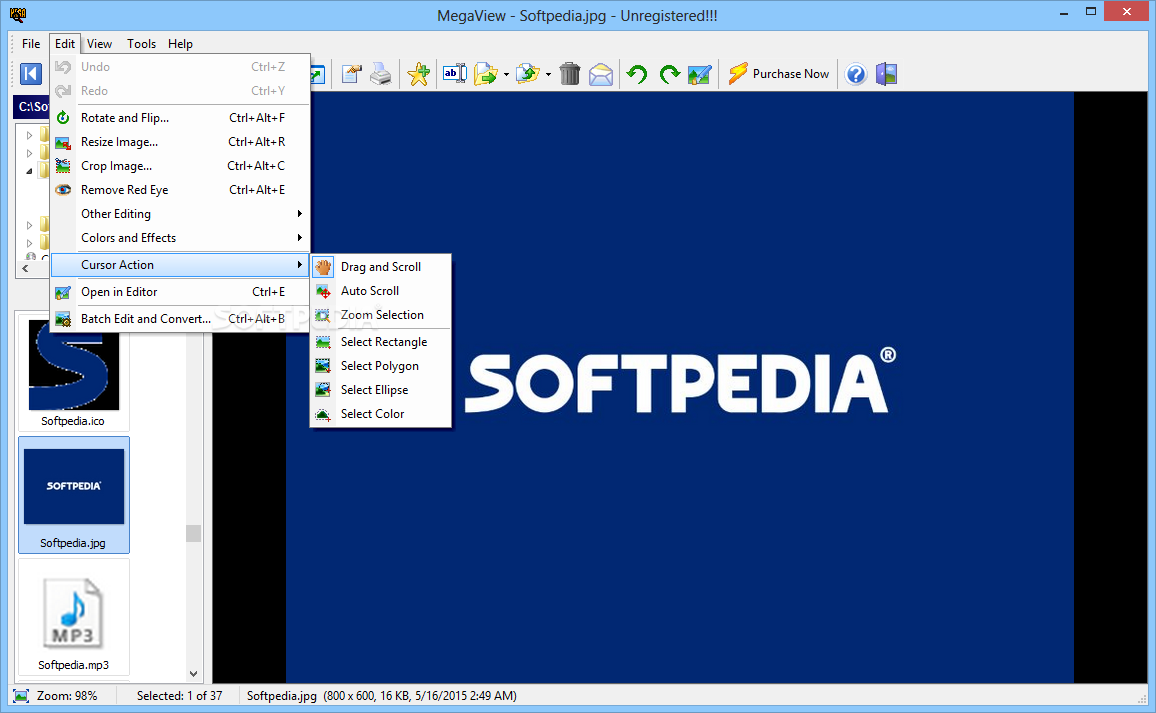Viewport: 1156px width, 713px height.
Task: Click the Softpedia.jpg file info status text
Action: tap(382, 695)
